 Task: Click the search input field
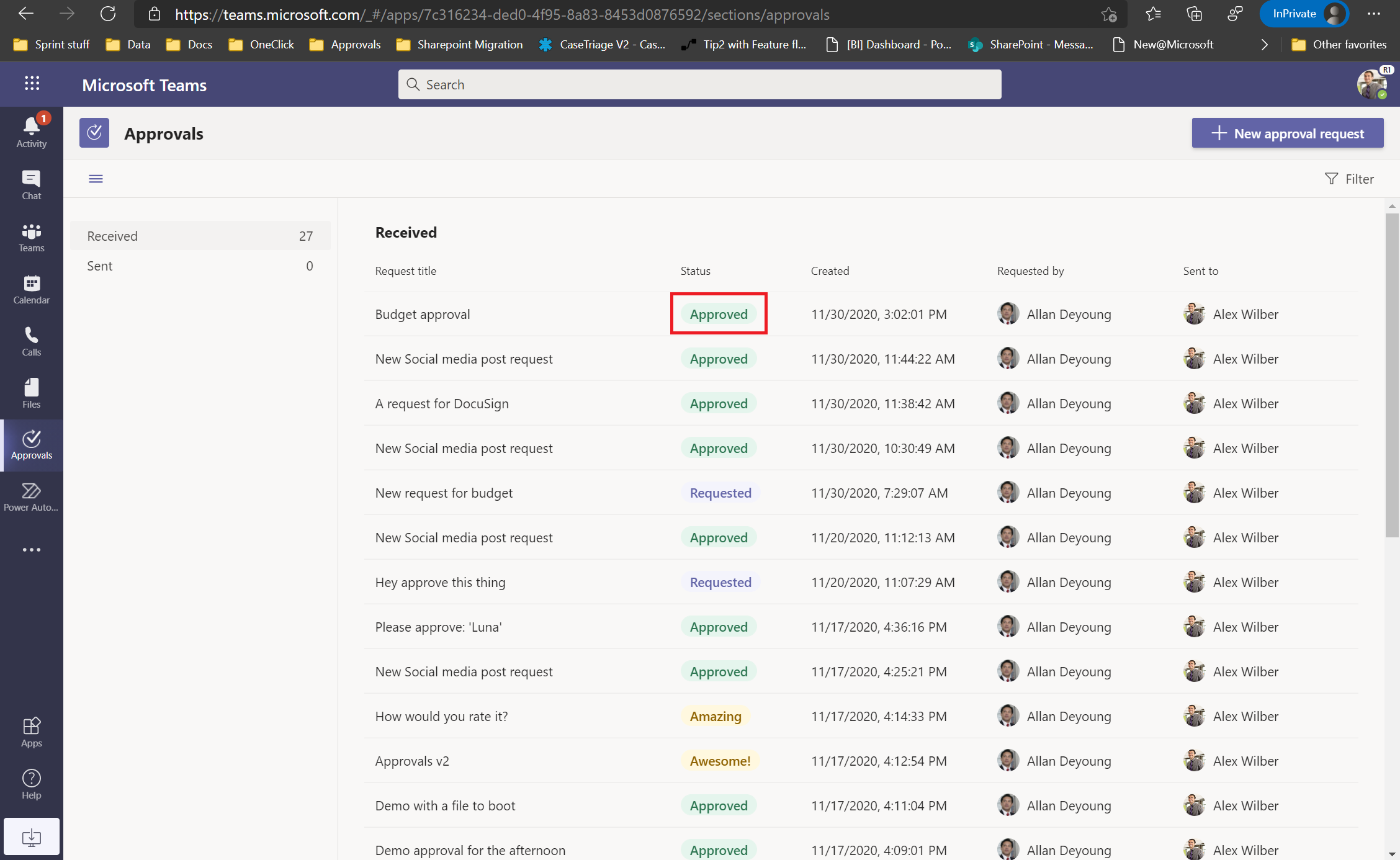click(700, 84)
